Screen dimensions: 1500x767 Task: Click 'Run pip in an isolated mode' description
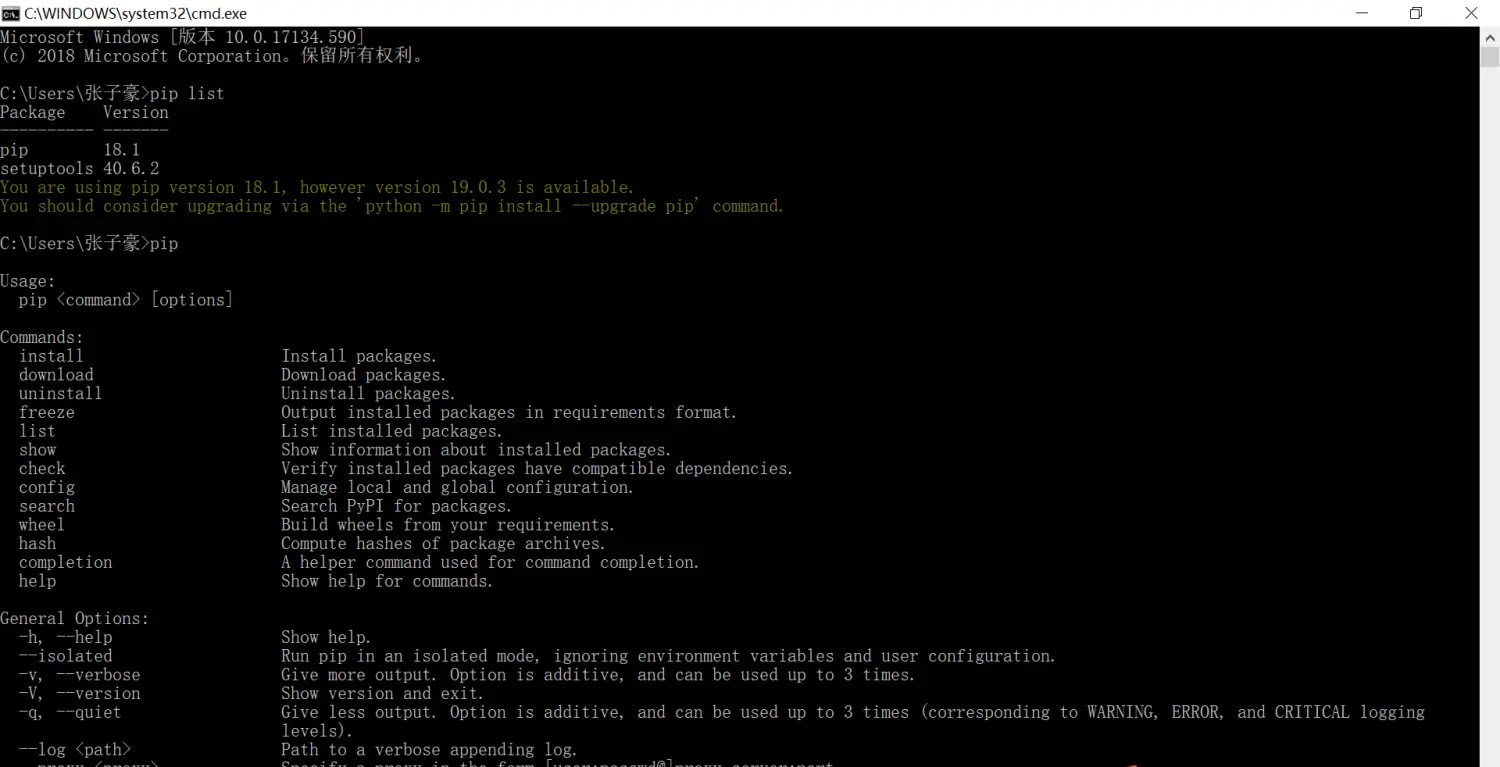click(668, 656)
